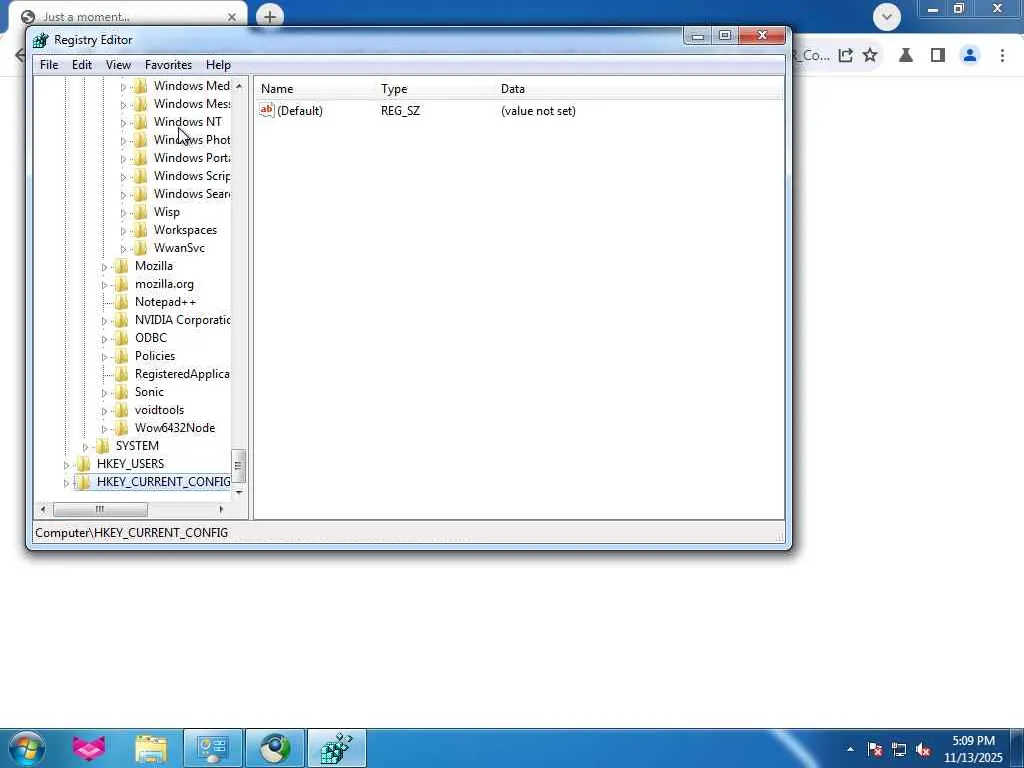The height and width of the screenshot is (768, 1024).
Task: Select the Windows Portable Devices key
Action: point(191,158)
